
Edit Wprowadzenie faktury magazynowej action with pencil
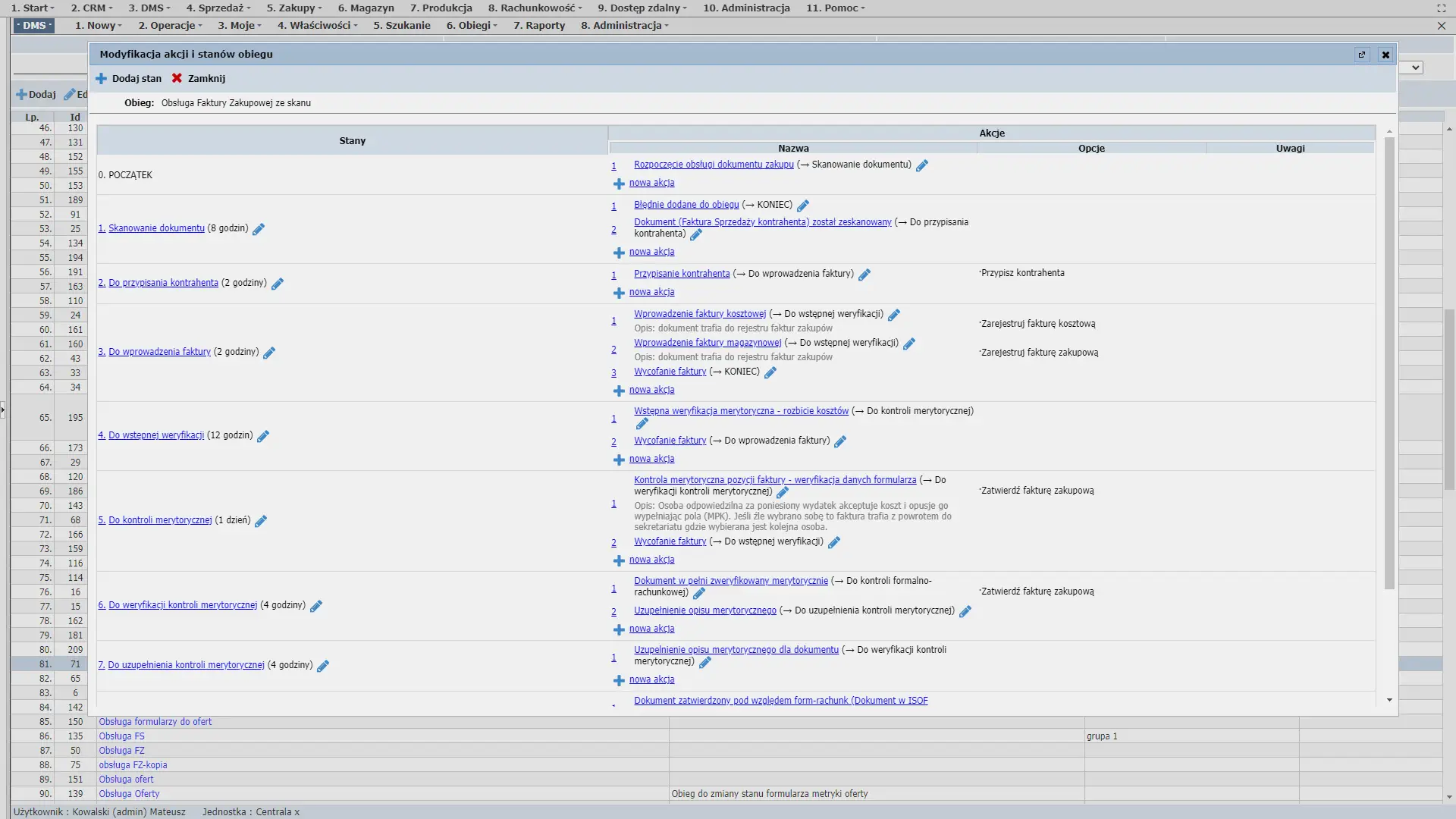pos(909,344)
